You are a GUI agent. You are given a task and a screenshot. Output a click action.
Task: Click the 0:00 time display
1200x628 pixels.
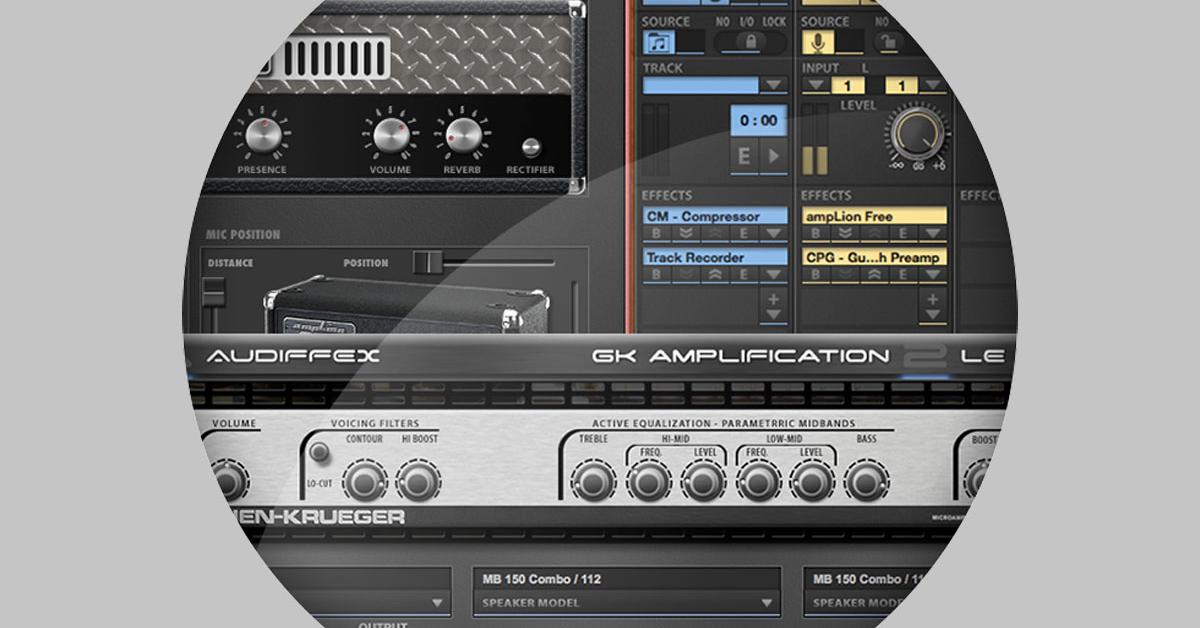(x=756, y=120)
